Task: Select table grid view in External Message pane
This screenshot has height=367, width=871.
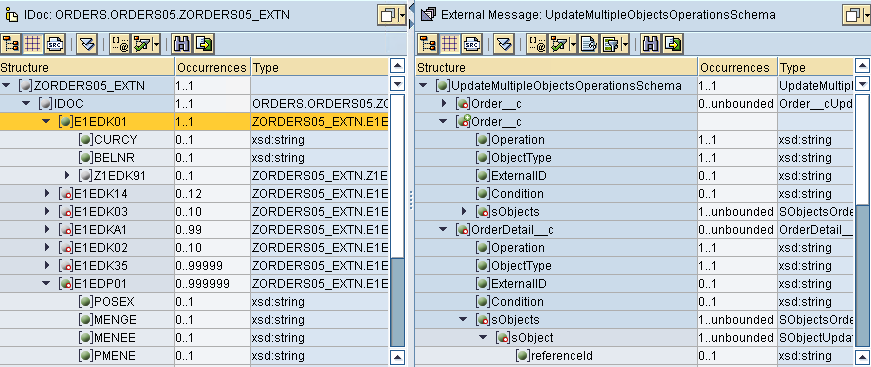Action: click(x=449, y=44)
